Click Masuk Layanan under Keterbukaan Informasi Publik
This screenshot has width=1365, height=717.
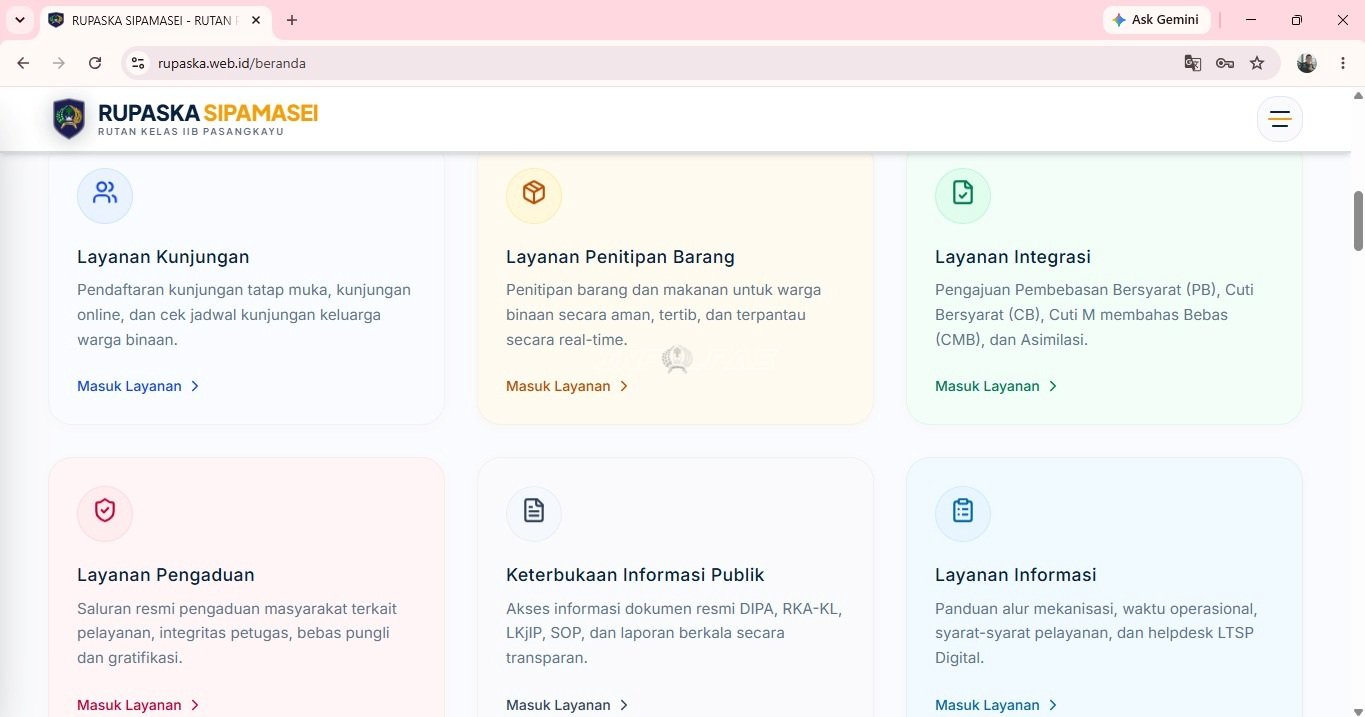(x=567, y=705)
